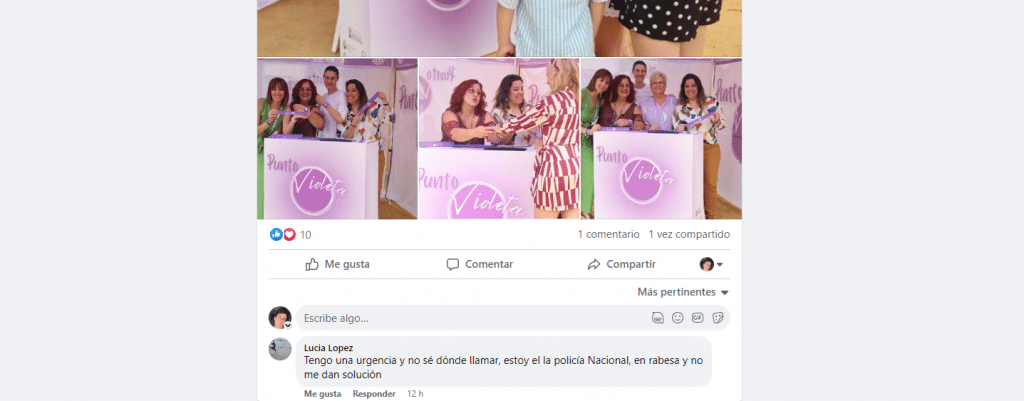Screen dimensions: 1024x401
Task: Open the 1 vez compartido link
Action: 689,234
